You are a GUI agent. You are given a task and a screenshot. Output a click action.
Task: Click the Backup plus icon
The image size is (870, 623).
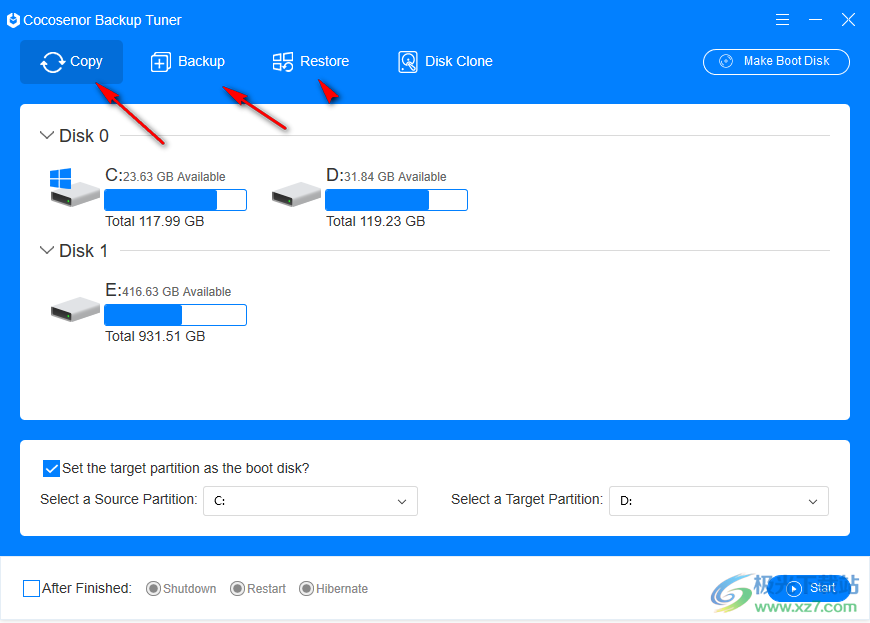[161, 62]
